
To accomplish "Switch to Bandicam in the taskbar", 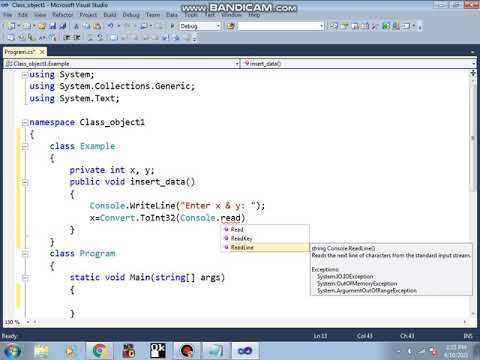I will (187, 351).
